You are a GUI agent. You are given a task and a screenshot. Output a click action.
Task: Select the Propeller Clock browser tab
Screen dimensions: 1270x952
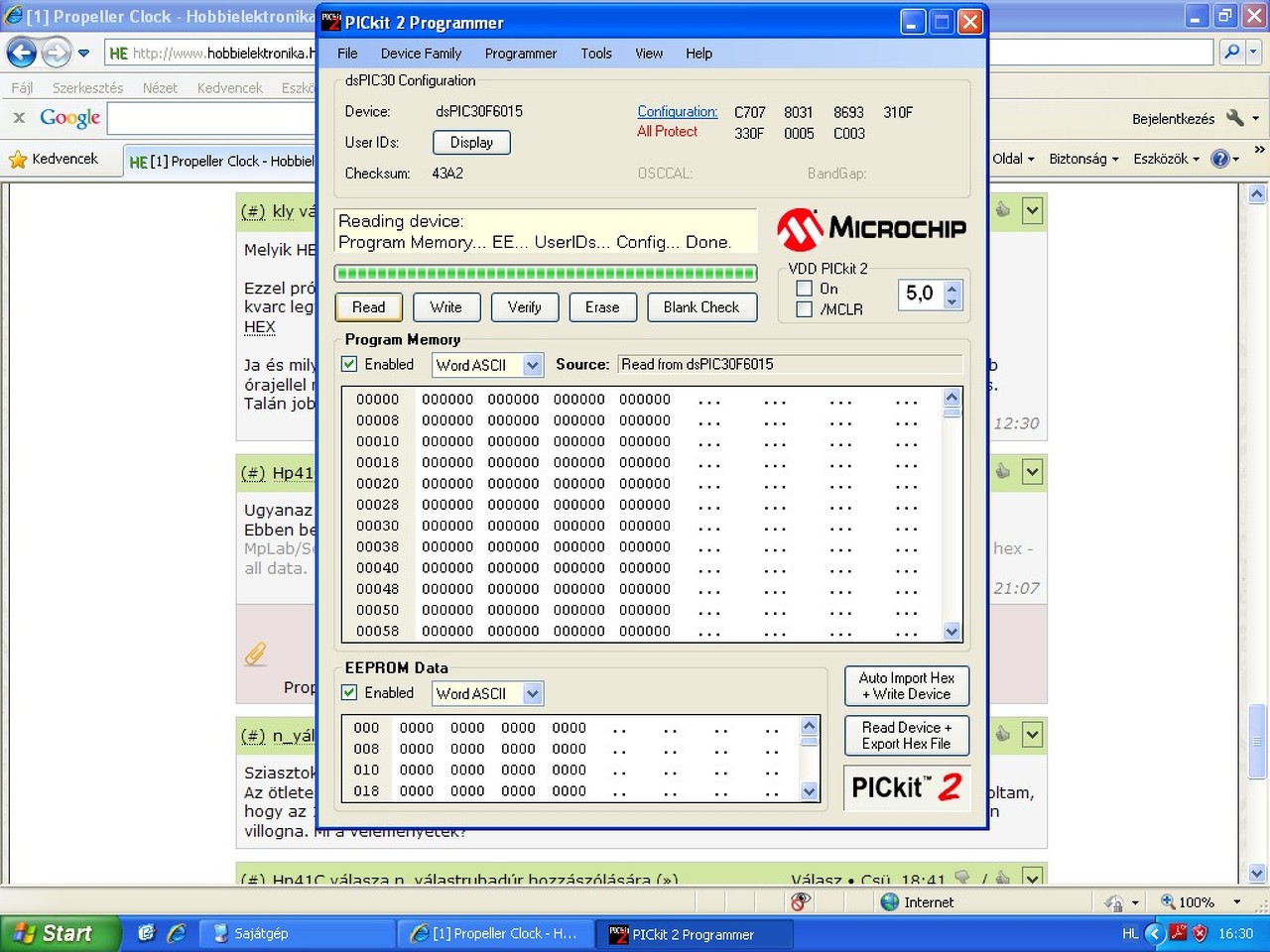(x=220, y=161)
